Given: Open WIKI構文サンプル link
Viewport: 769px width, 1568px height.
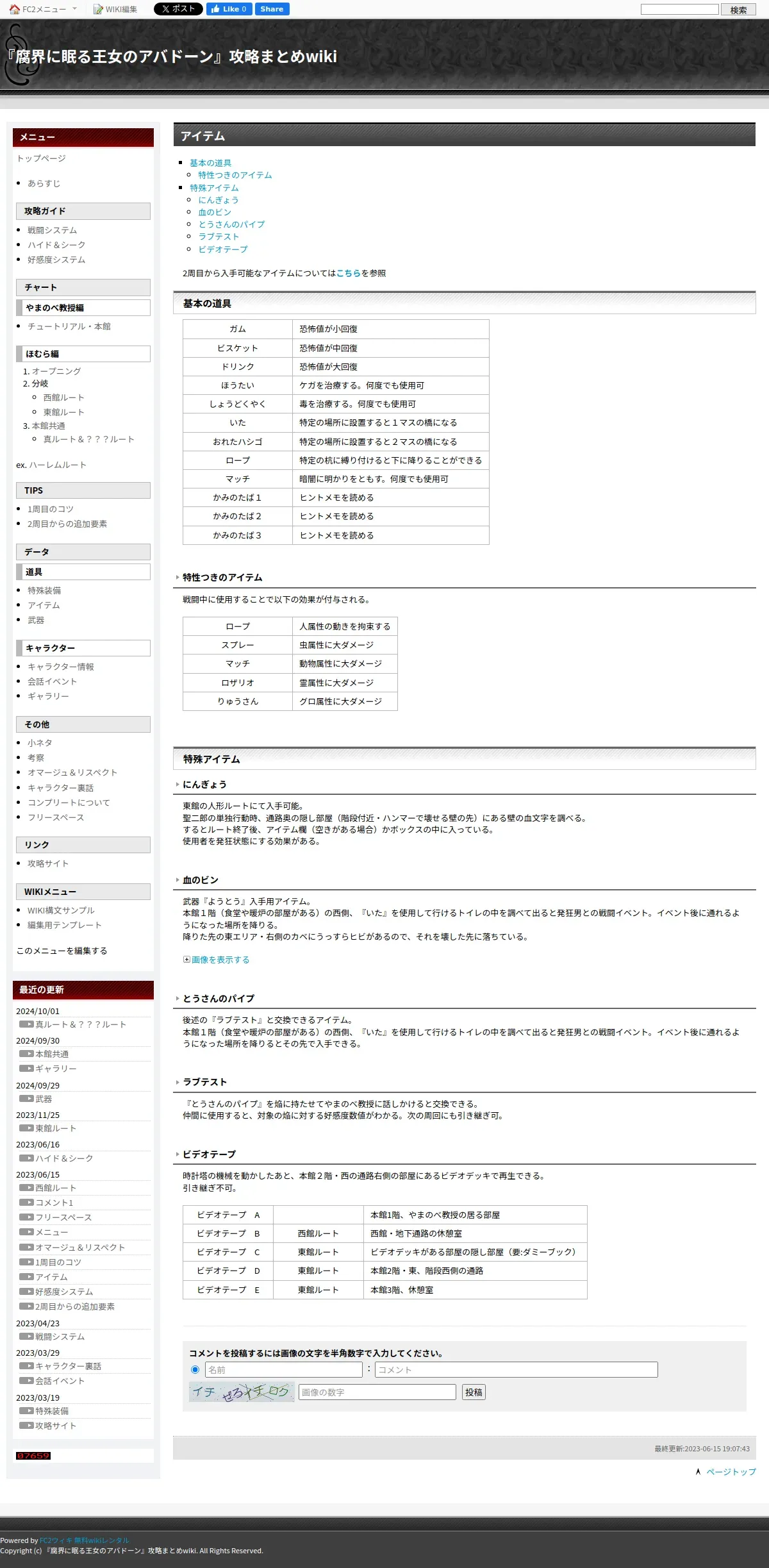Looking at the screenshot, I should pos(61,910).
